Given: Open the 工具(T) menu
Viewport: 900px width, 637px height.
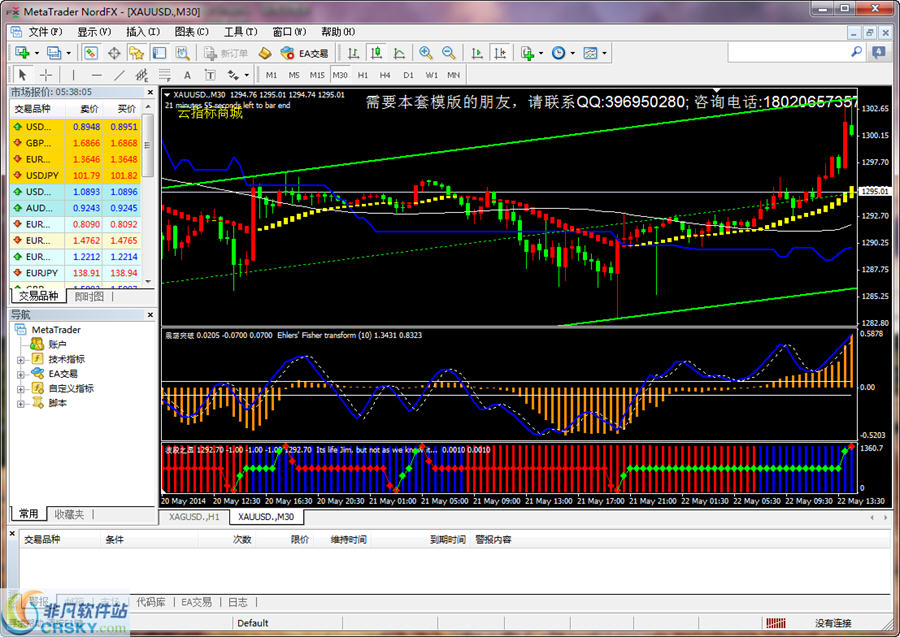Looking at the screenshot, I should click(240, 32).
